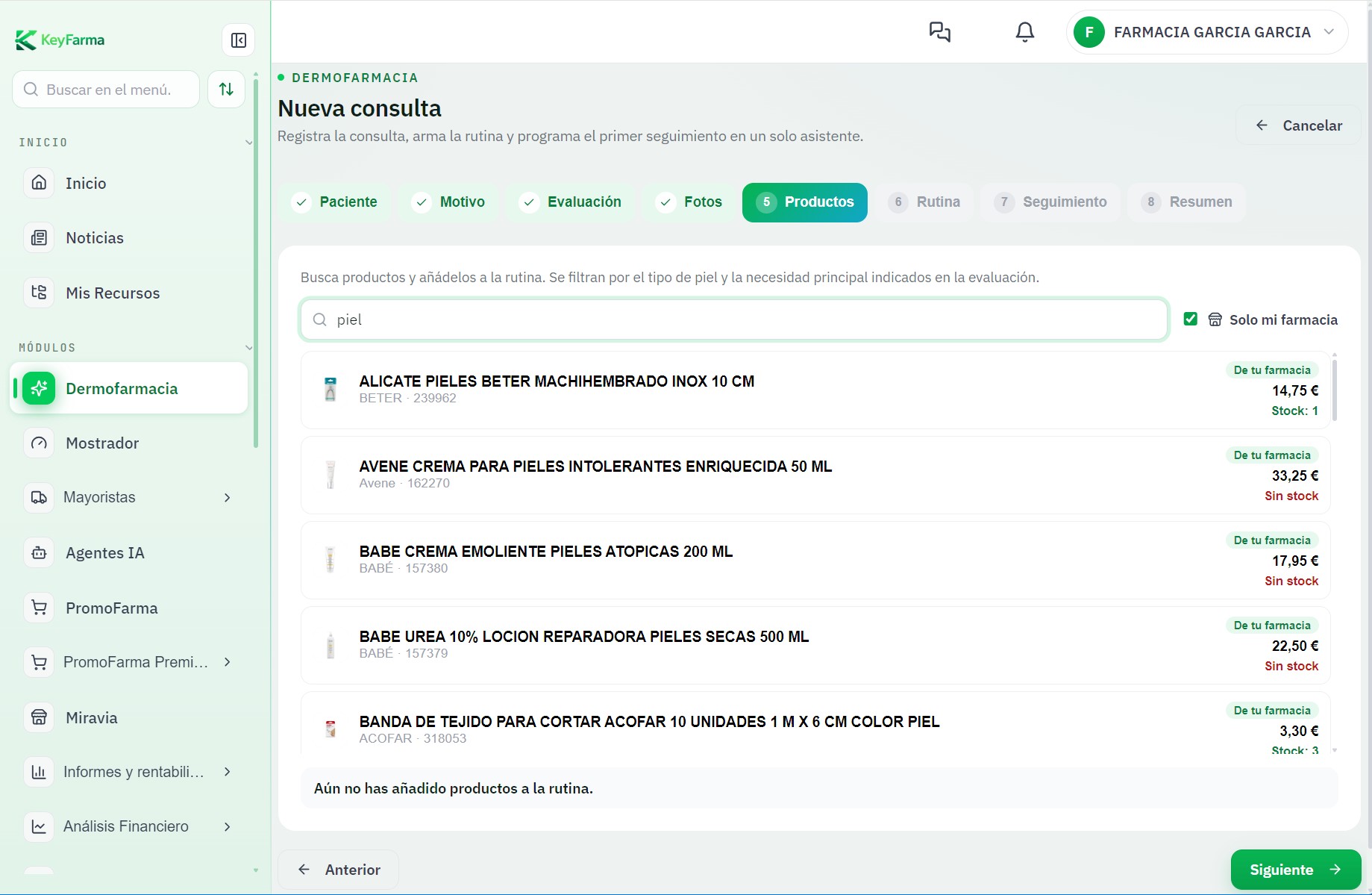Click the 14,75 € price

click(x=1295, y=390)
